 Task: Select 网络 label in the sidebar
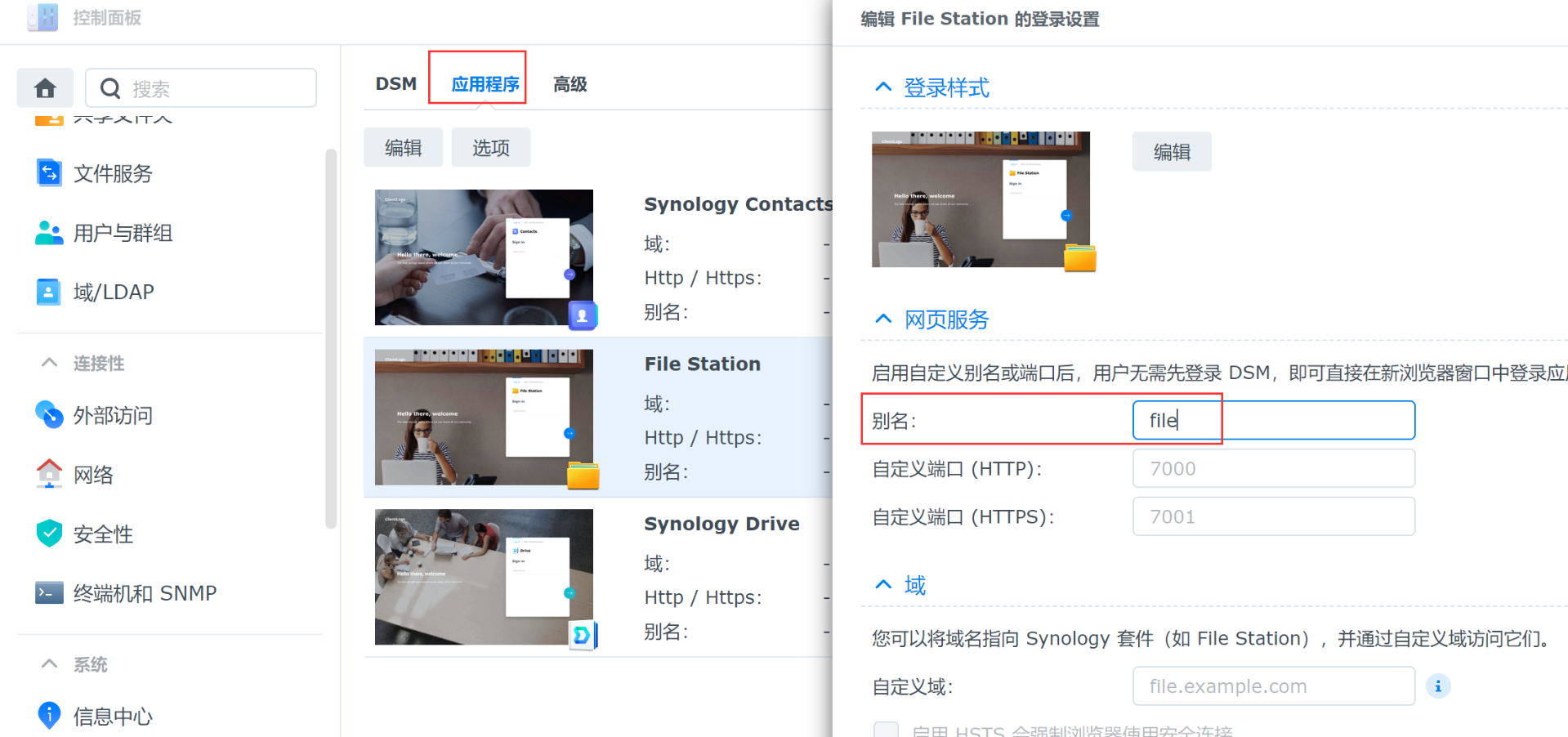[x=93, y=475]
